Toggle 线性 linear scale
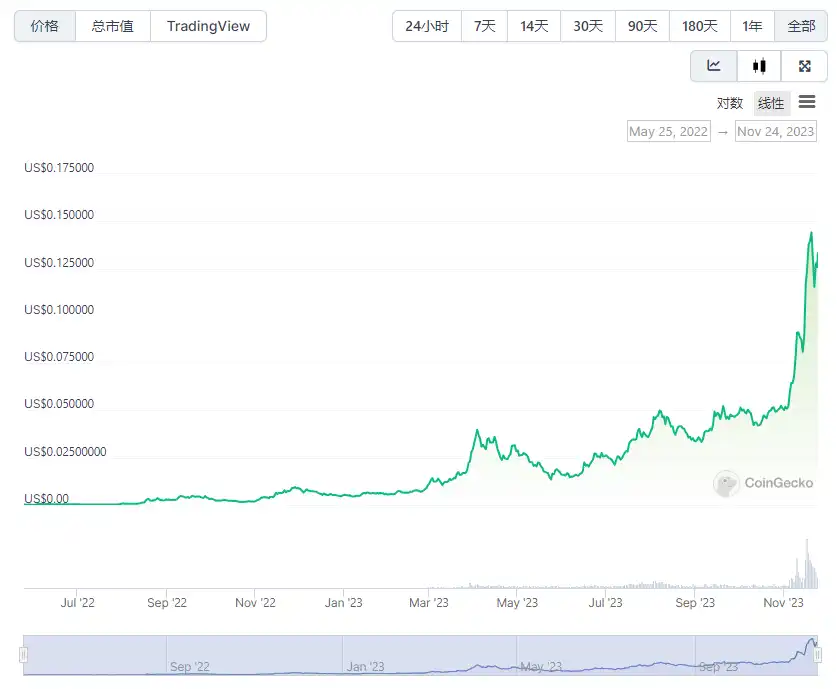The height and width of the screenshot is (689, 837). click(771, 103)
